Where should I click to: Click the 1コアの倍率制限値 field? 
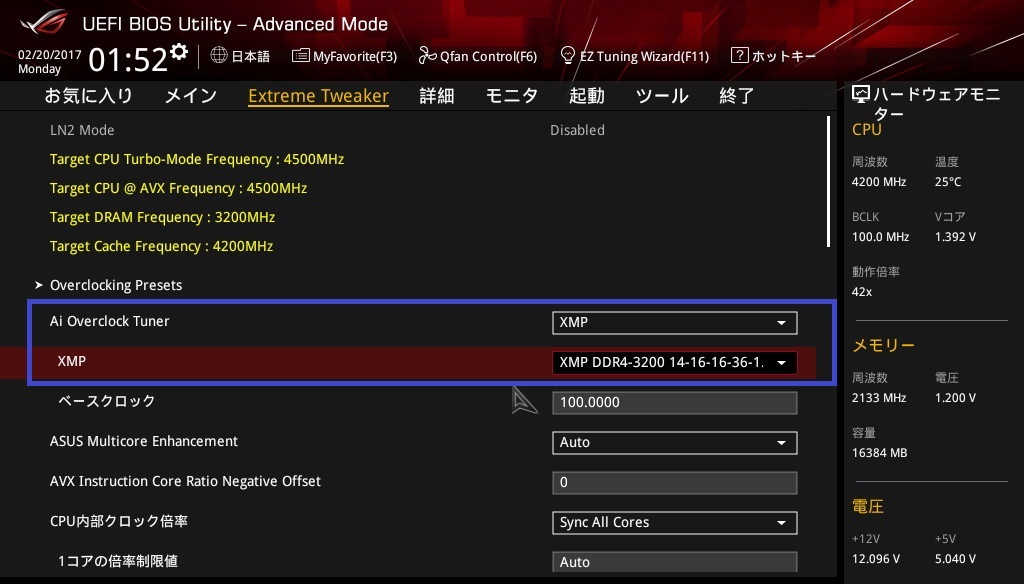[x=675, y=562]
